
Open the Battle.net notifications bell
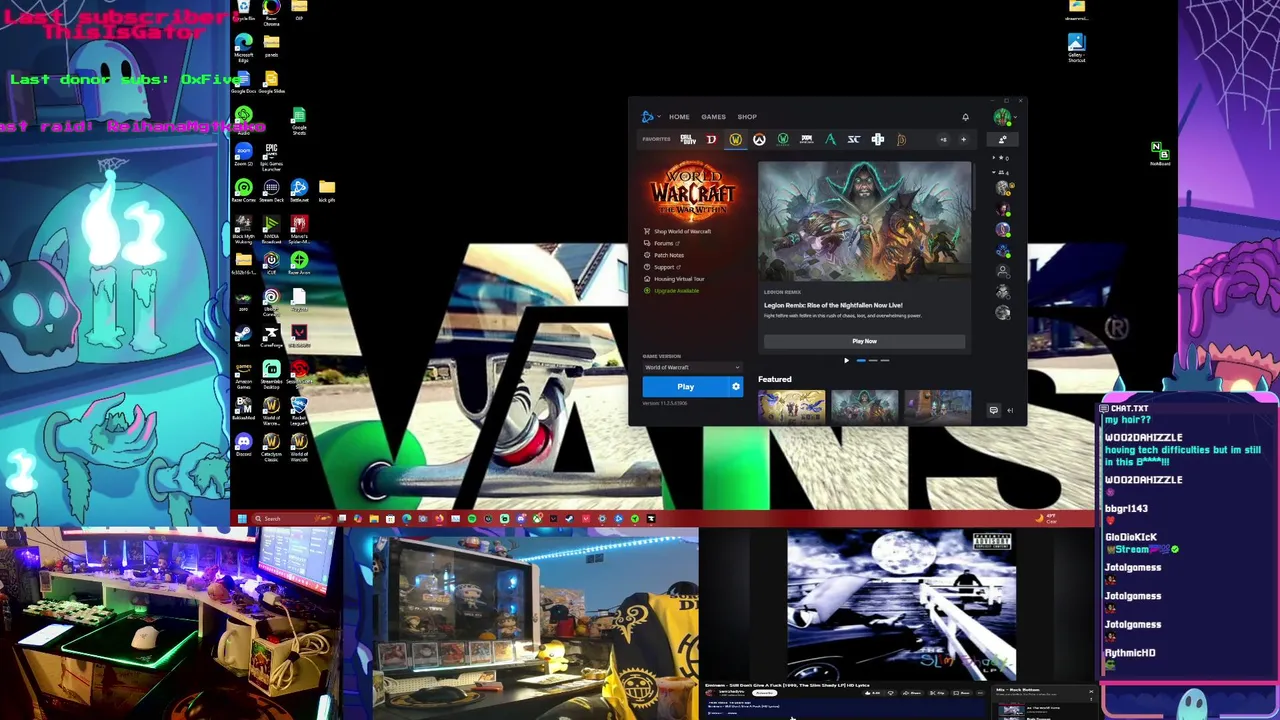tap(965, 117)
